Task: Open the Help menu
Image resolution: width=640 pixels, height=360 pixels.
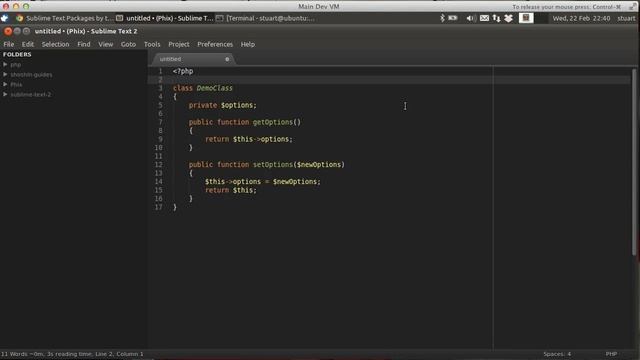Action: click(x=247, y=44)
